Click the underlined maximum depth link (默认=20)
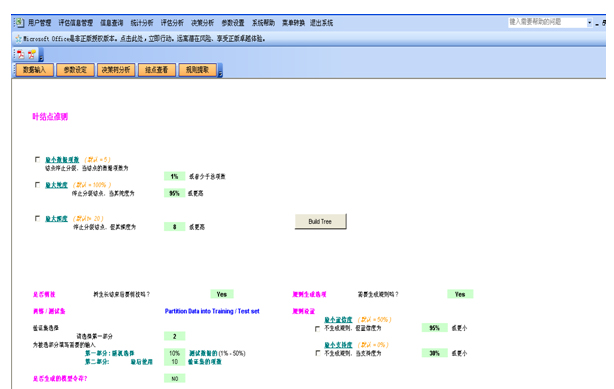The image size is (614, 389). coord(56,219)
